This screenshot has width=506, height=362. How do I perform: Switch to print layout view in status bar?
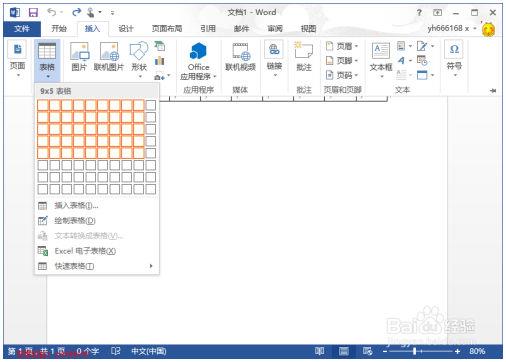click(x=344, y=351)
